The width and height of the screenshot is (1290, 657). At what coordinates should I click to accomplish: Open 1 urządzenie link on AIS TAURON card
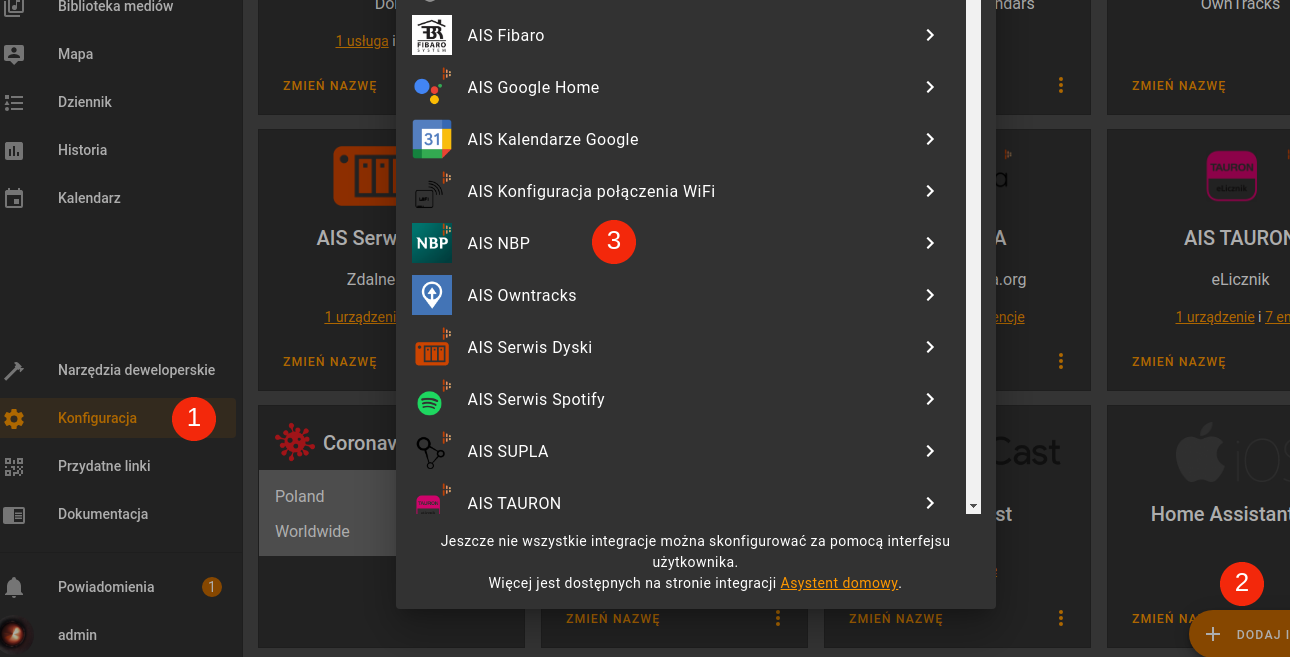(1215, 317)
